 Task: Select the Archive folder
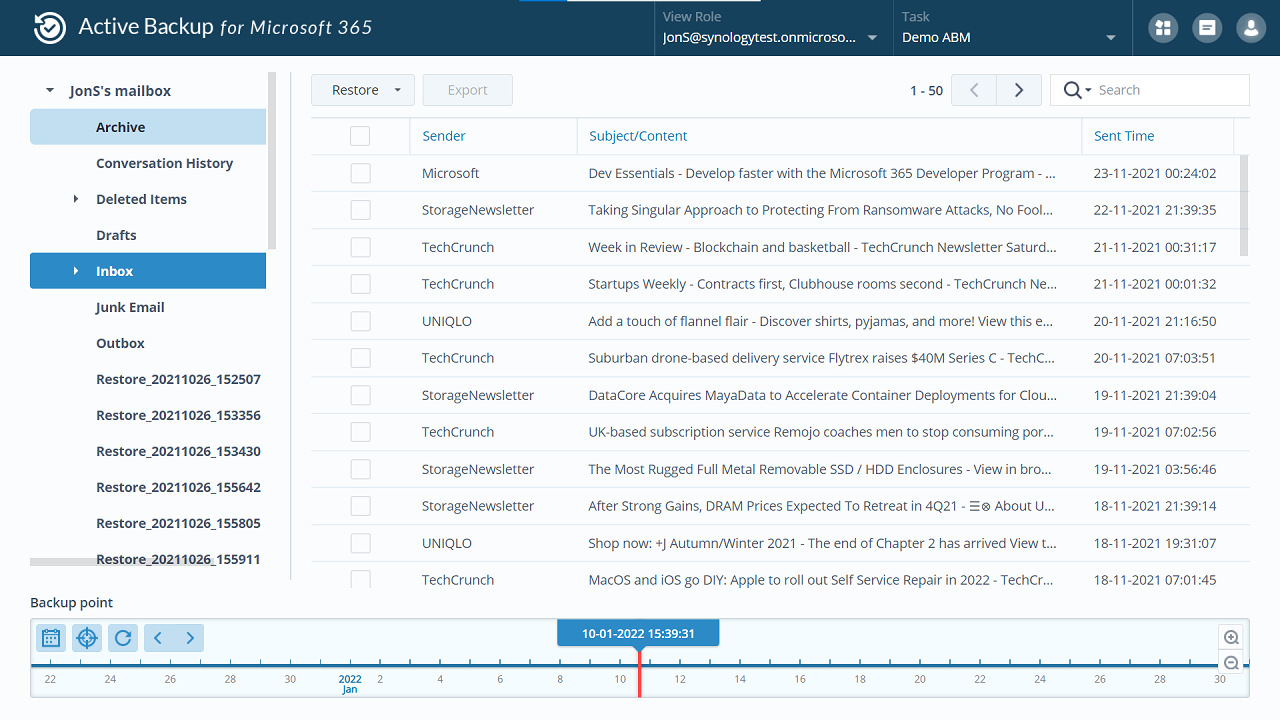click(x=148, y=127)
